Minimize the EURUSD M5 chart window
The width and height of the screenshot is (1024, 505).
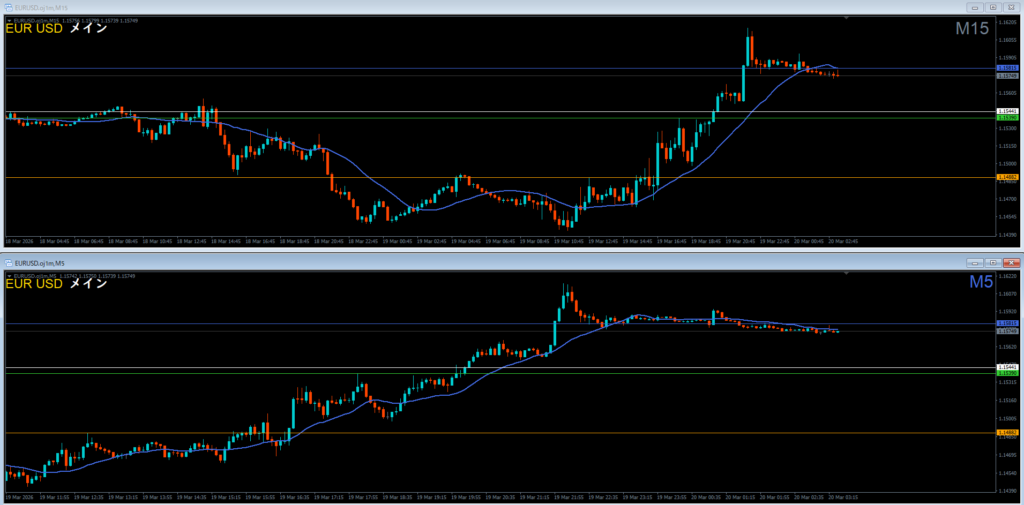pos(974,262)
